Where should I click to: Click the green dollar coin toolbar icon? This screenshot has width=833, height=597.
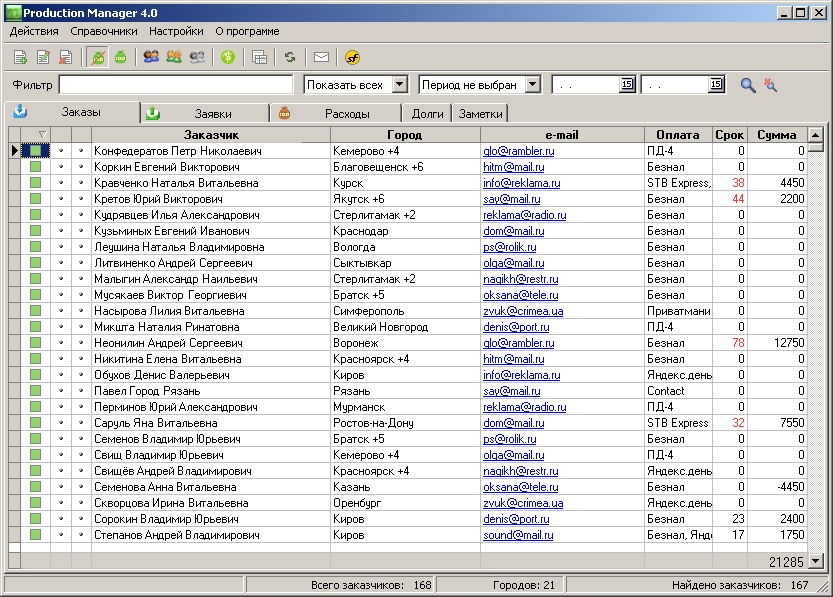pos(227,58)
